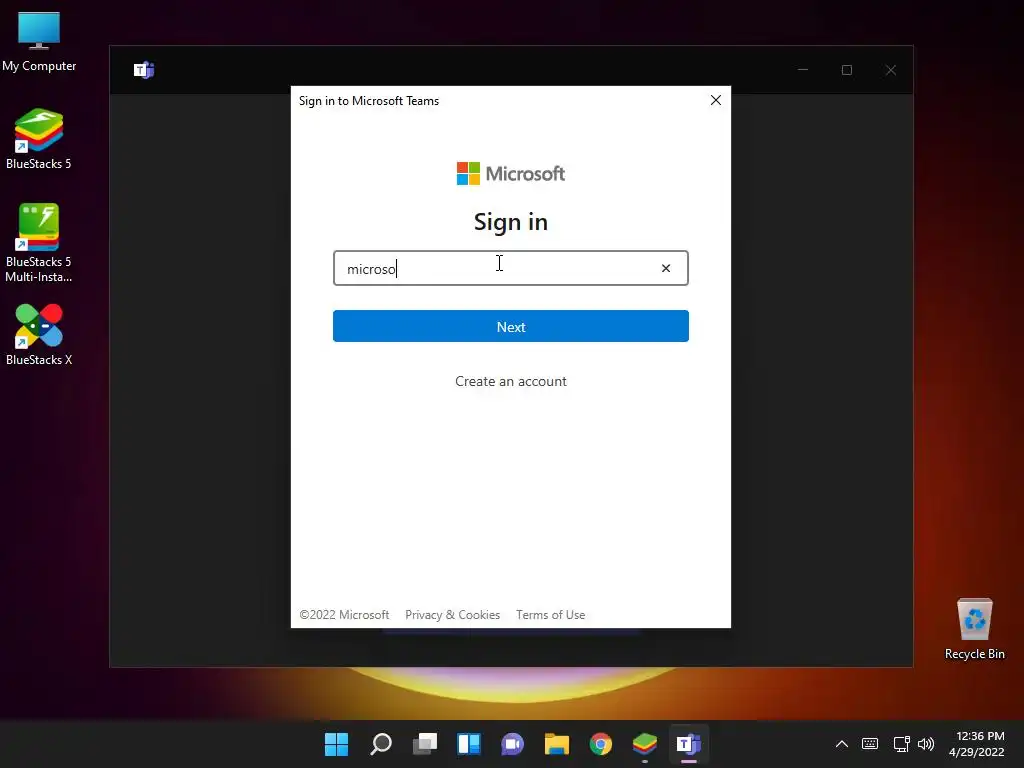Screen dimensions: 1024x768
Task: Launch Chat app from taskbar
Action: tap(513, 744)
